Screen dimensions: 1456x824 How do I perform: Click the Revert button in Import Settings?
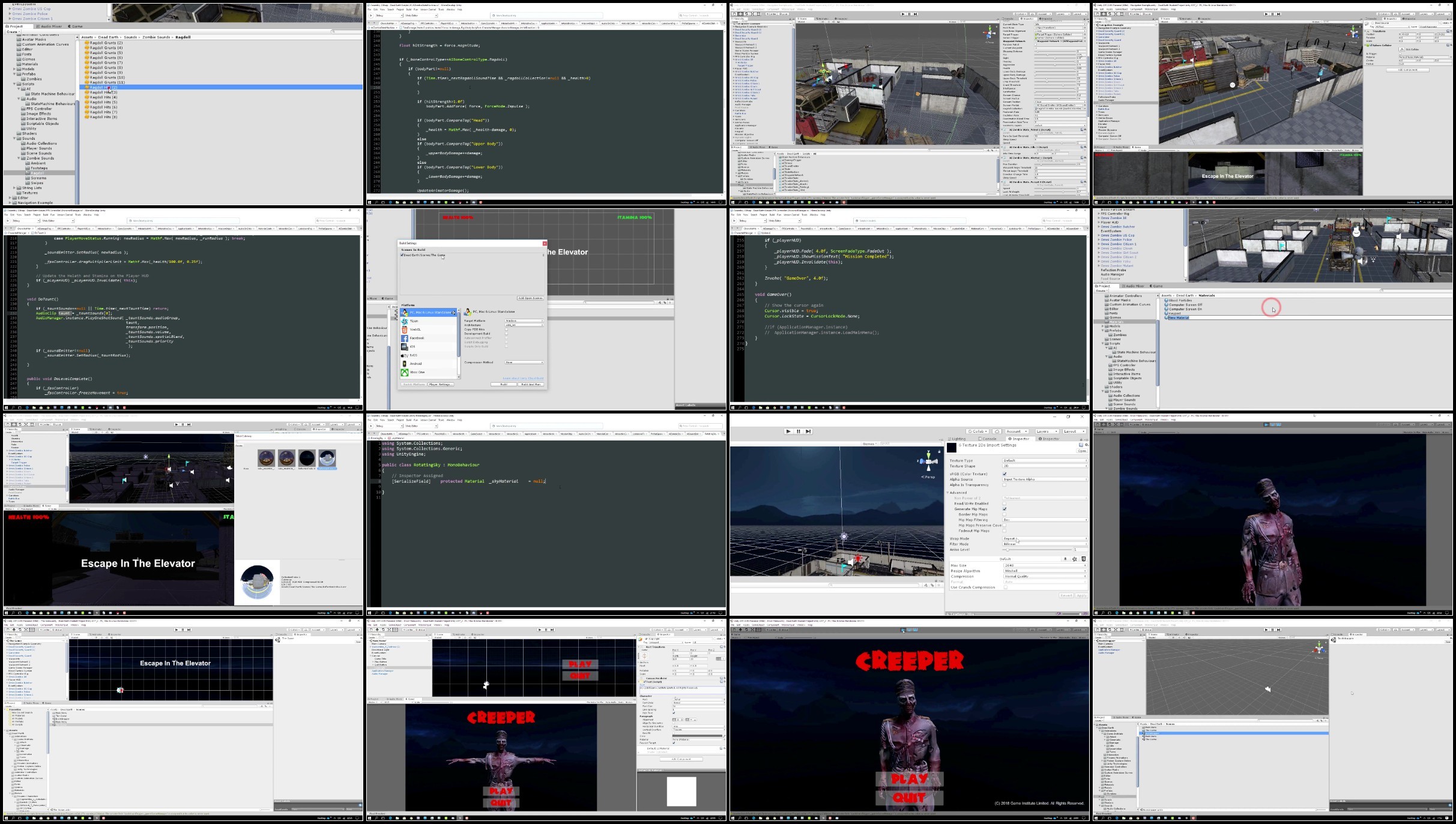click(1066, 595)
